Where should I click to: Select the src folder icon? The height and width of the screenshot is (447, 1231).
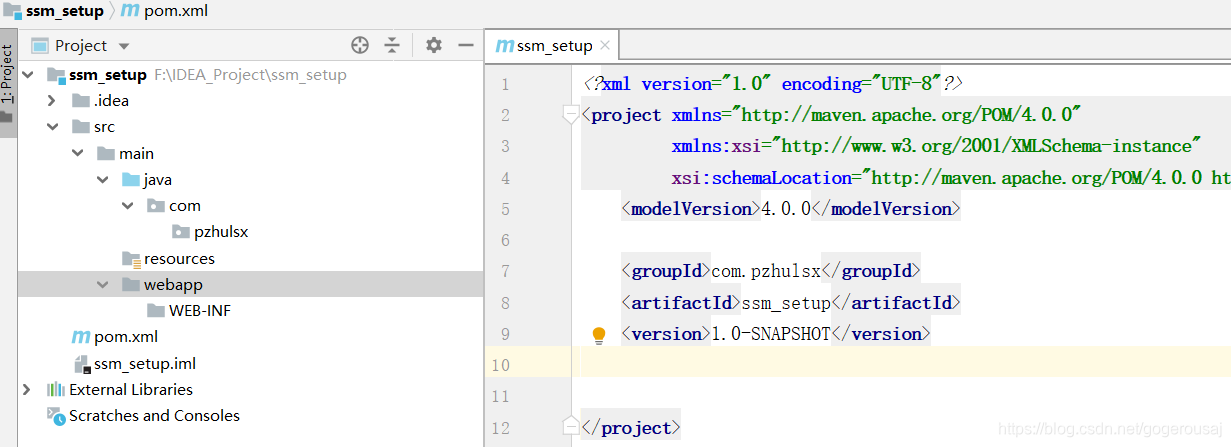(80, 127)
